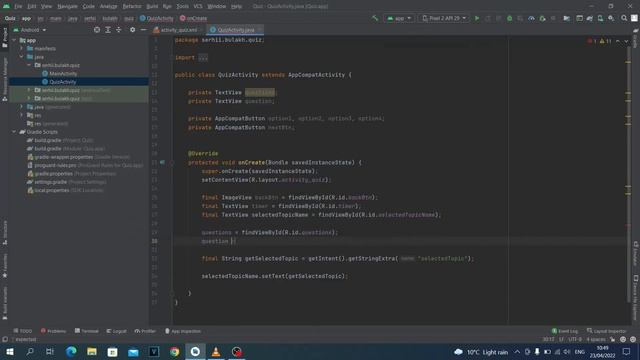Open the Refactor menu
The width and height of the screenshot is (640, 360).
[x=132, y=6]
